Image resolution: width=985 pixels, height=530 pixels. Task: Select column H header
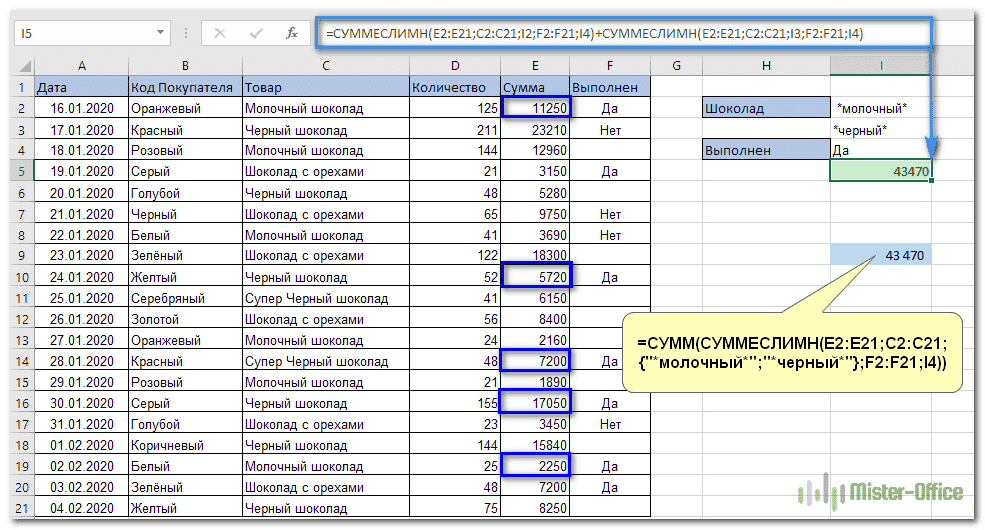point(765,66)
